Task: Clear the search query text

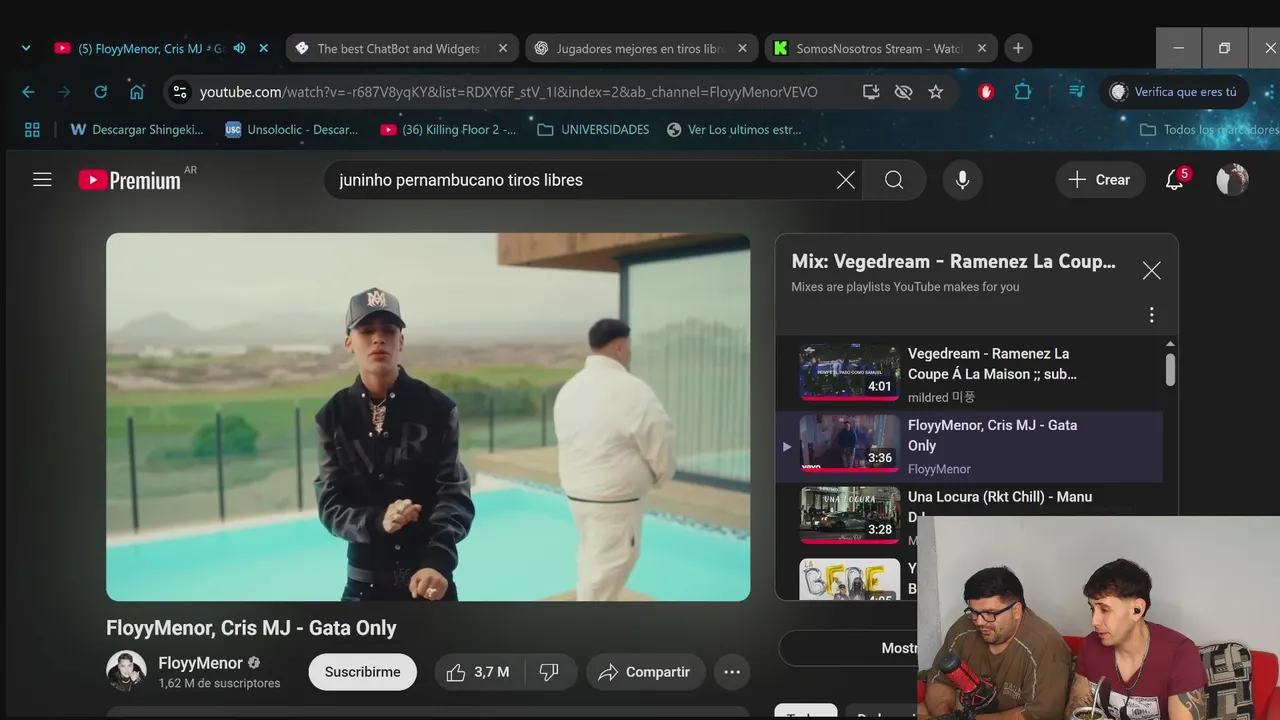Action: [x=846, y=180]
